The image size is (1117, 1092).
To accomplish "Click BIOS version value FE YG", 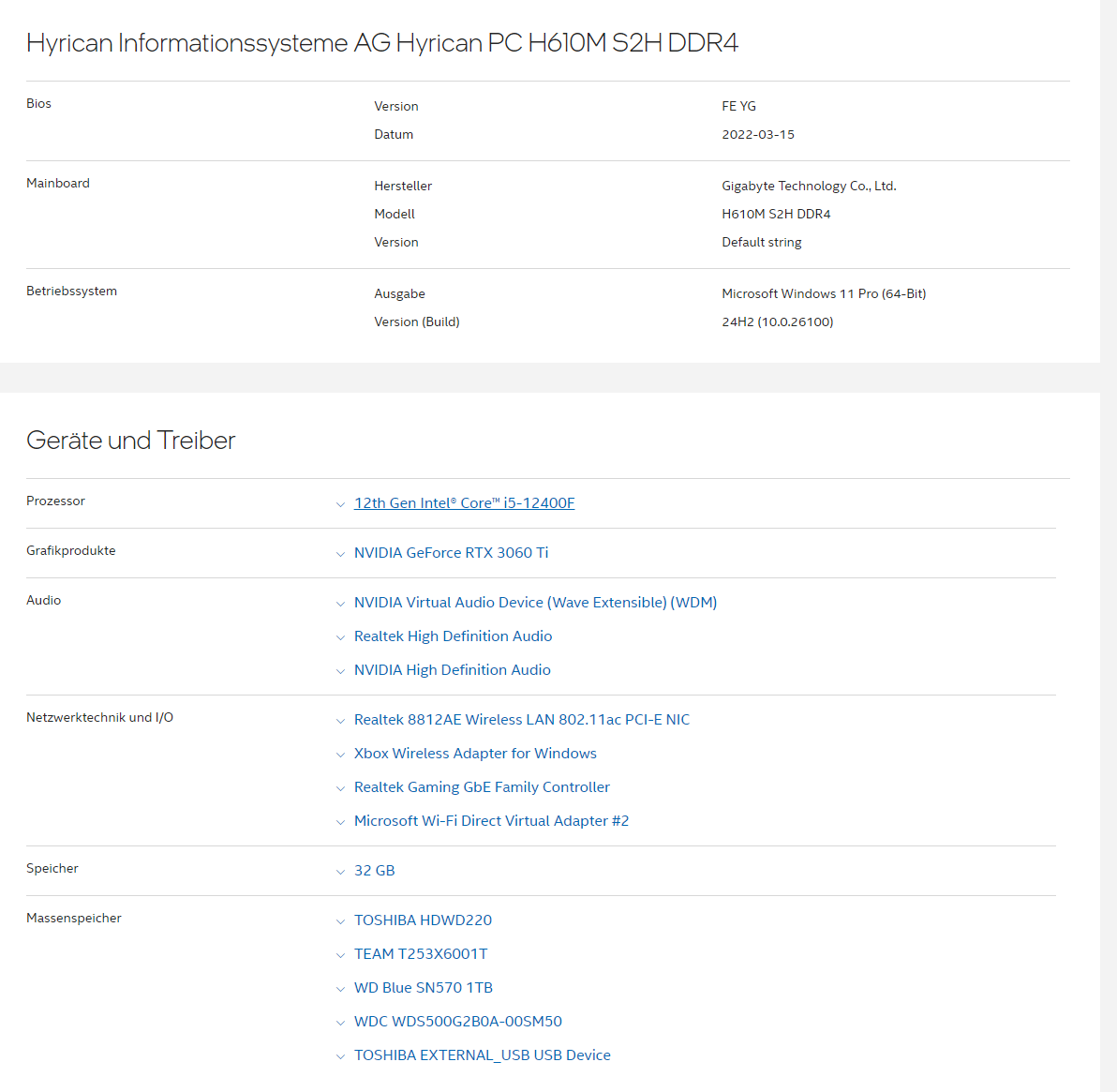I will (738, 106).
